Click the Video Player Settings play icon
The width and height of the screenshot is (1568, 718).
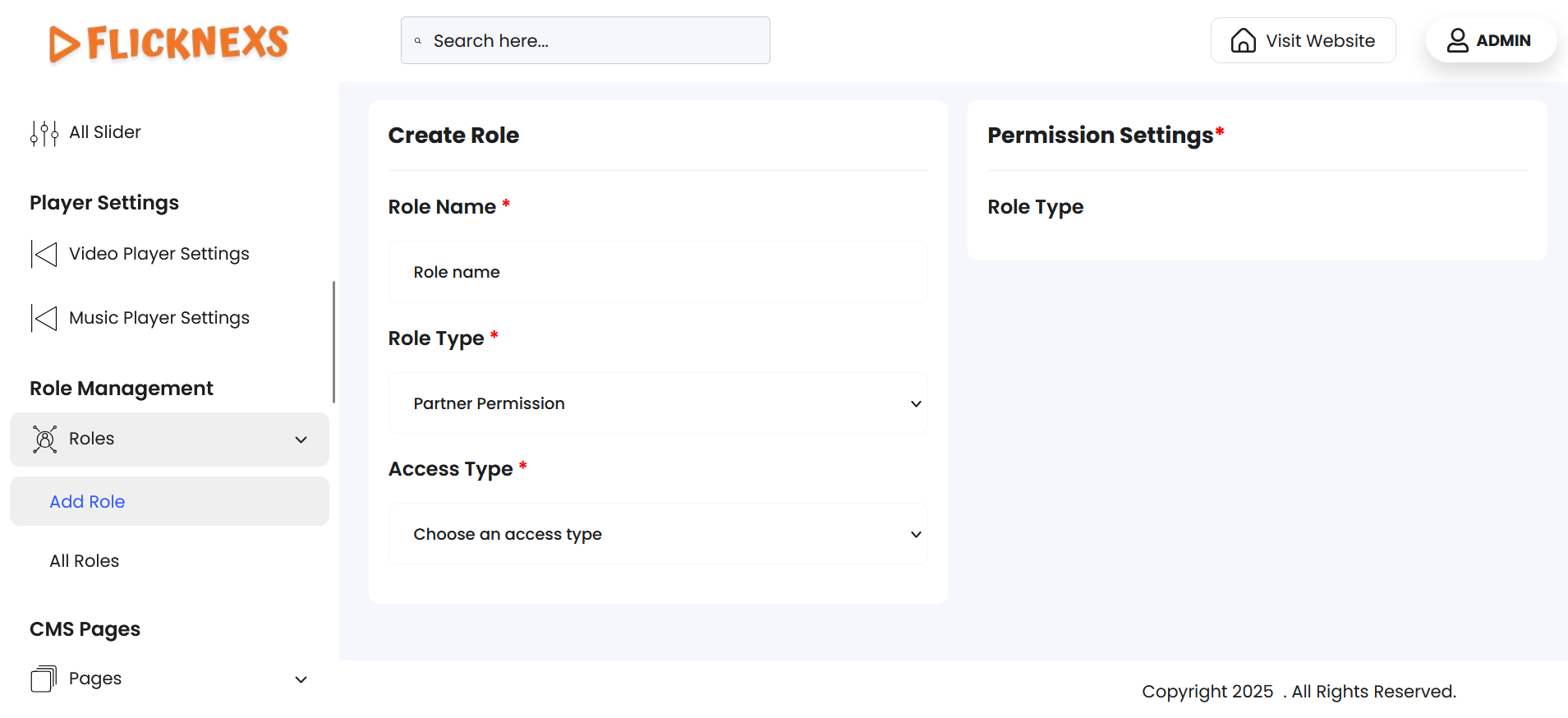(44, 255)
